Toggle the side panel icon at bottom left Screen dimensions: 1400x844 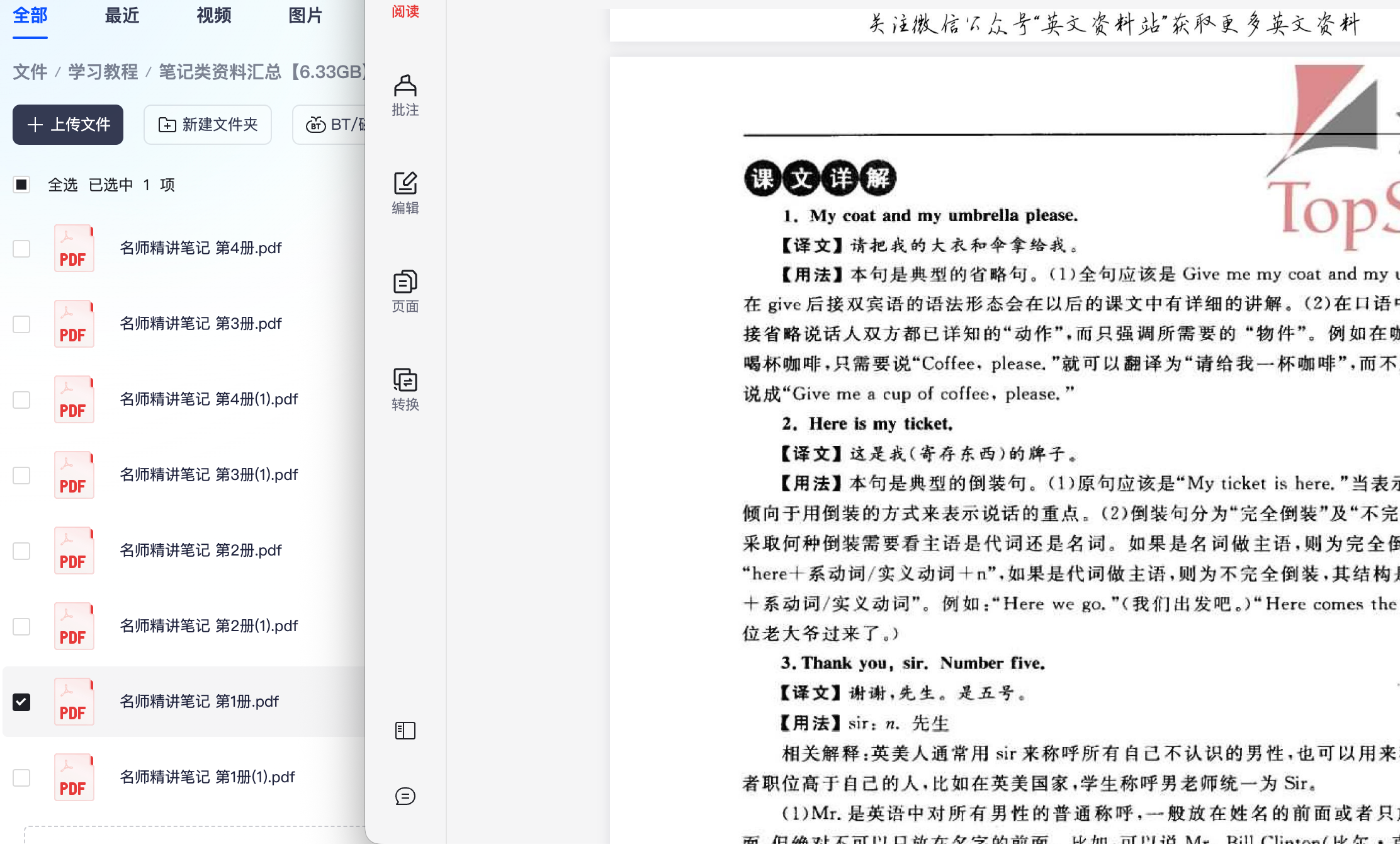pos(405,731)
